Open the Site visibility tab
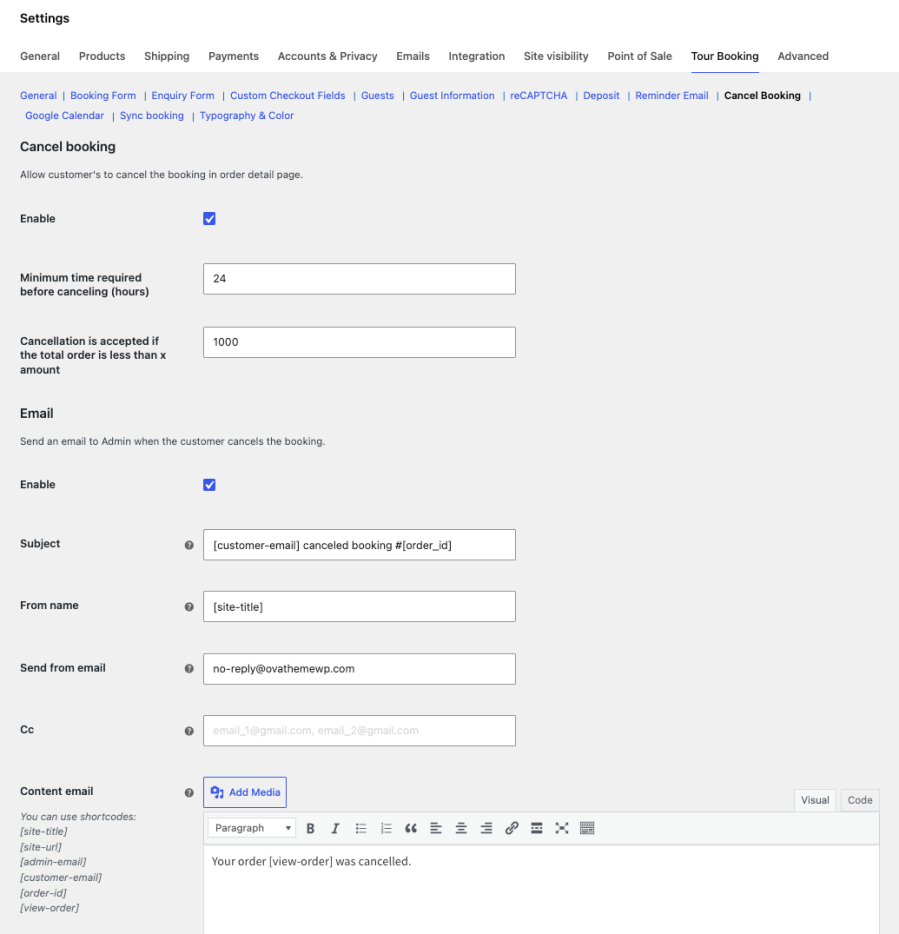The height and width of the screenshot is (934, 899). pyautogui.click(x=556, y=56)
